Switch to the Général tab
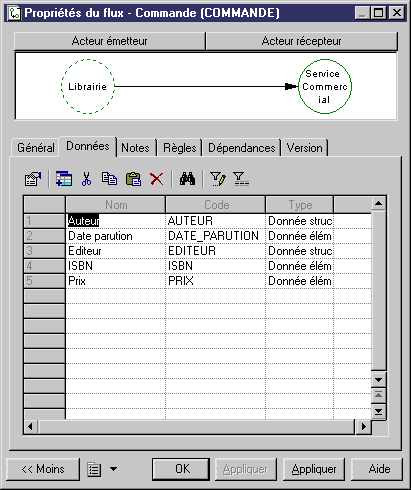 (36, 148)
